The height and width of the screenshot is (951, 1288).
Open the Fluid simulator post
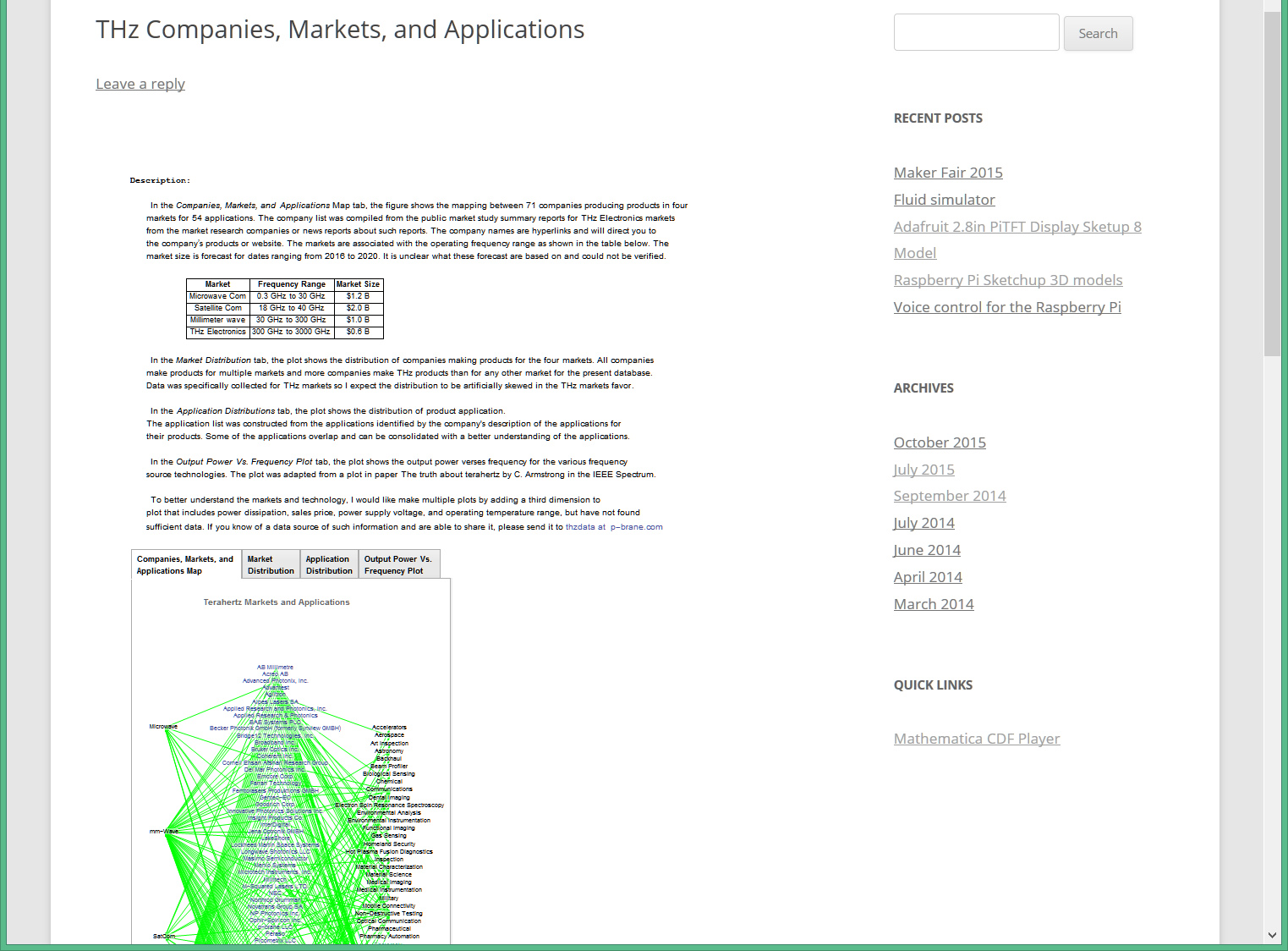[944, 200]
